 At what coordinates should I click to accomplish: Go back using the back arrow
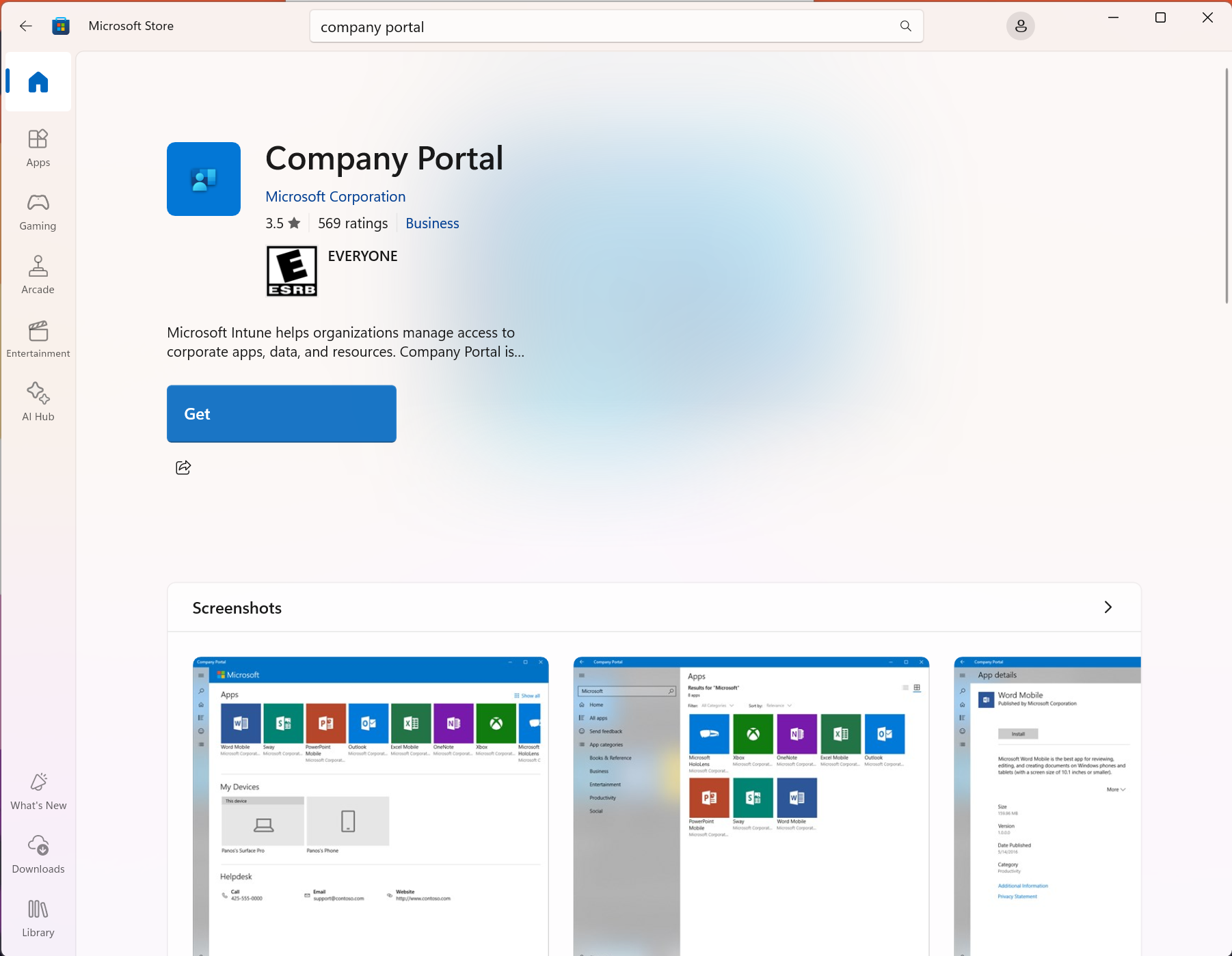click(x=26, y=26)
